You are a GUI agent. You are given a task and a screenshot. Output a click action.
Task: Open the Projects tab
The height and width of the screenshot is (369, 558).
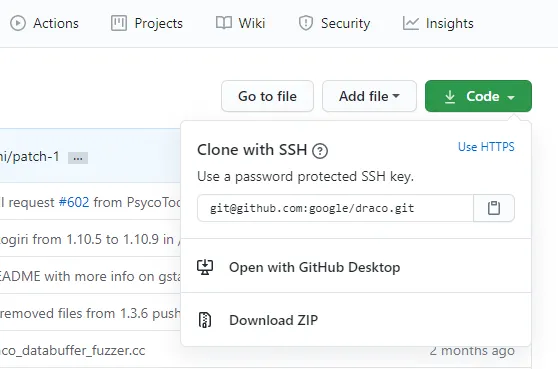[x=147, y=23]
